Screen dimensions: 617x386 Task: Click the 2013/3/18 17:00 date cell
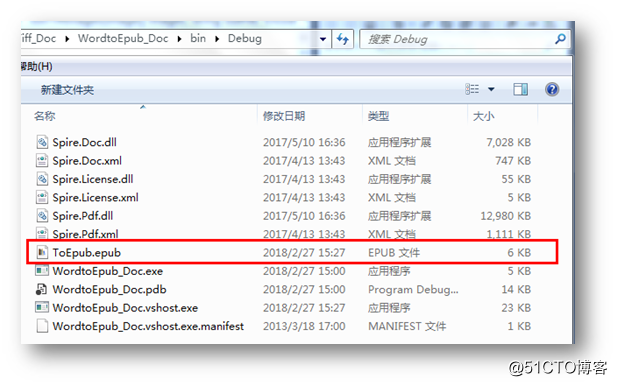tap(304, 326)
